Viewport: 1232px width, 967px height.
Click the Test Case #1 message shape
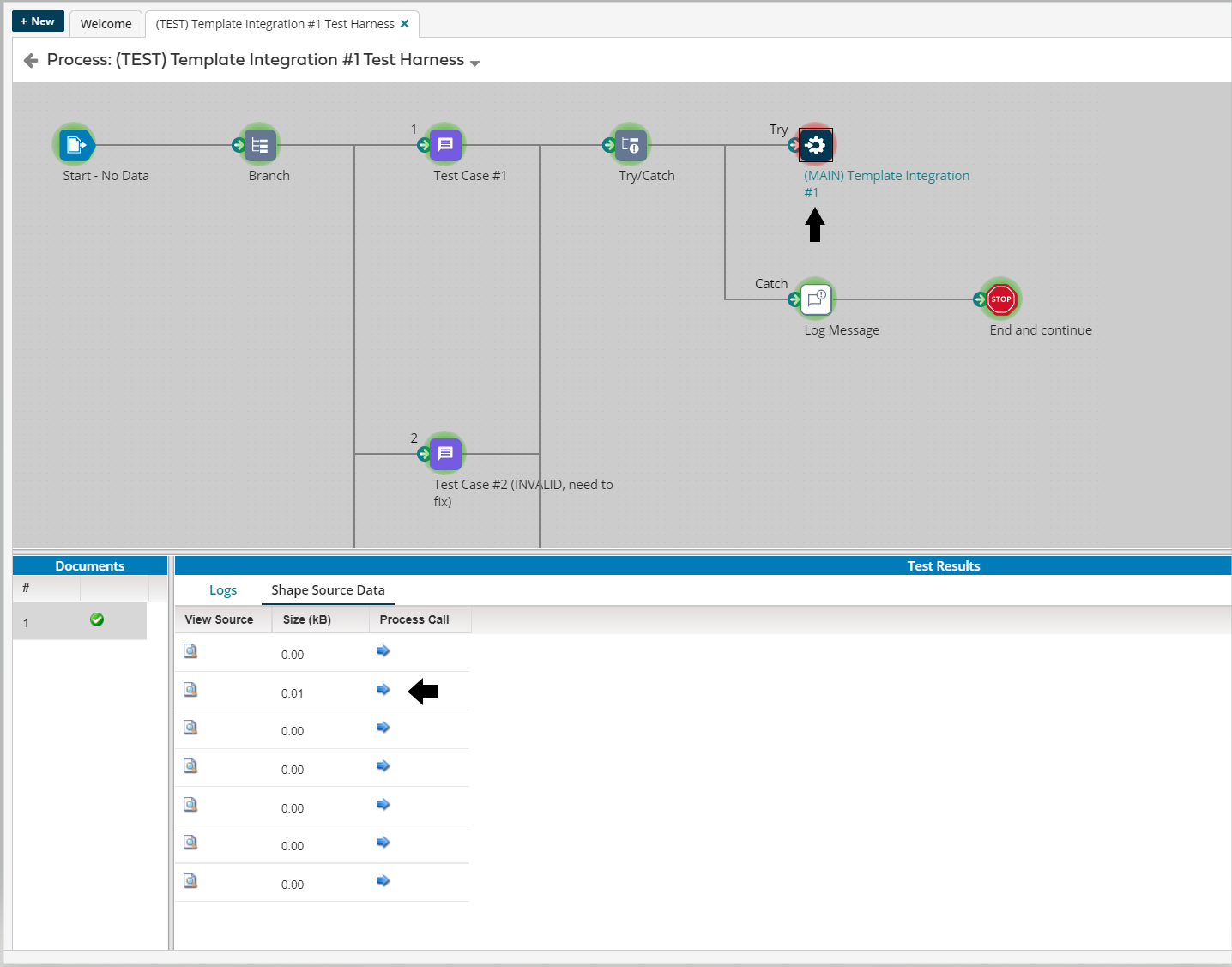445,145
